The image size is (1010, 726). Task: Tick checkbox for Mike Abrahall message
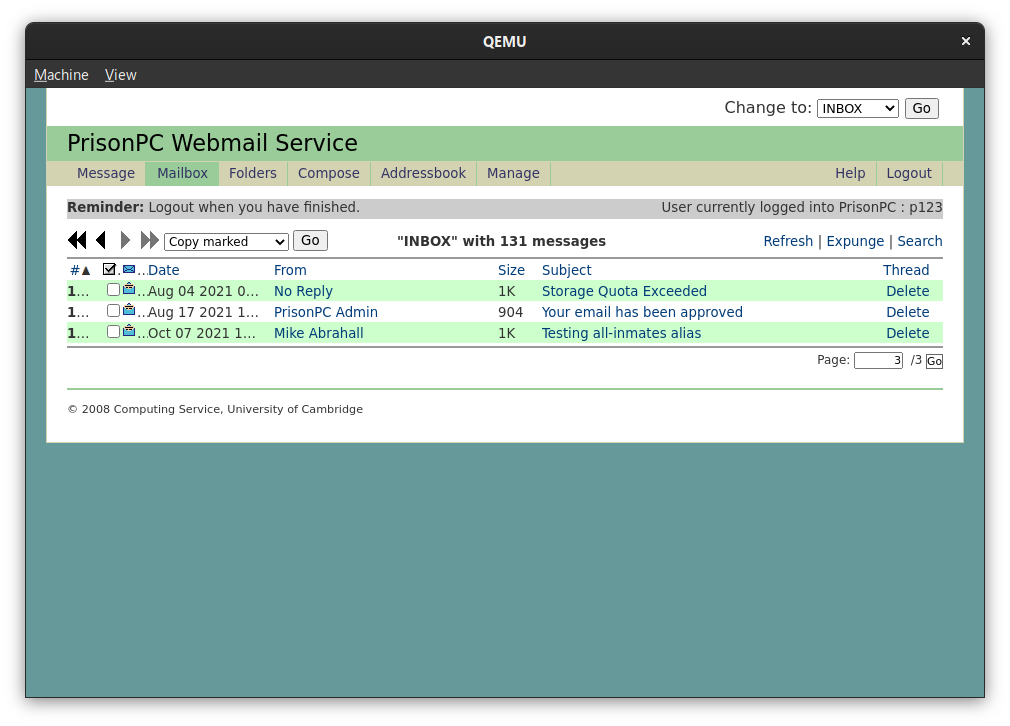click(113, 332)
